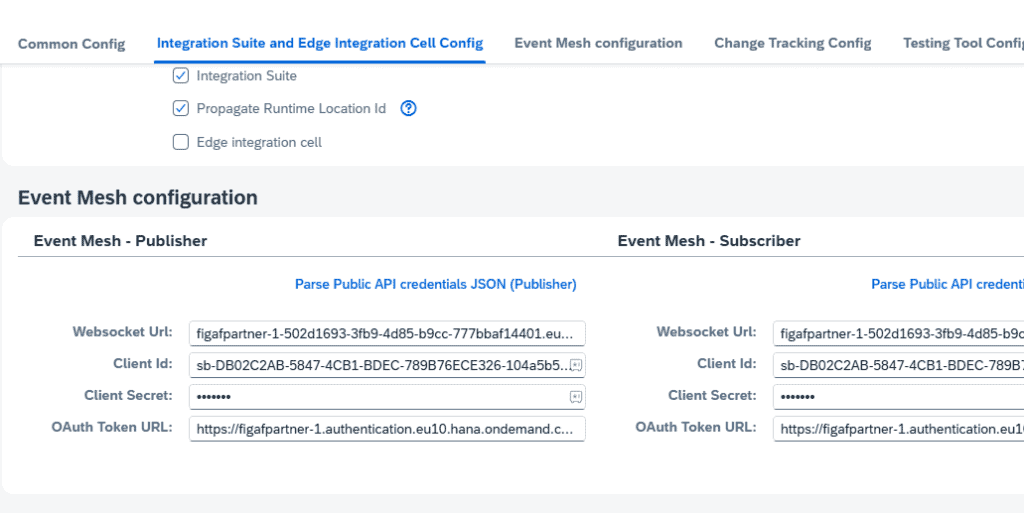Click the Publisher Client Secret label
The height and width of the screenshot is (513, 1024).
(x=129, y=396)
